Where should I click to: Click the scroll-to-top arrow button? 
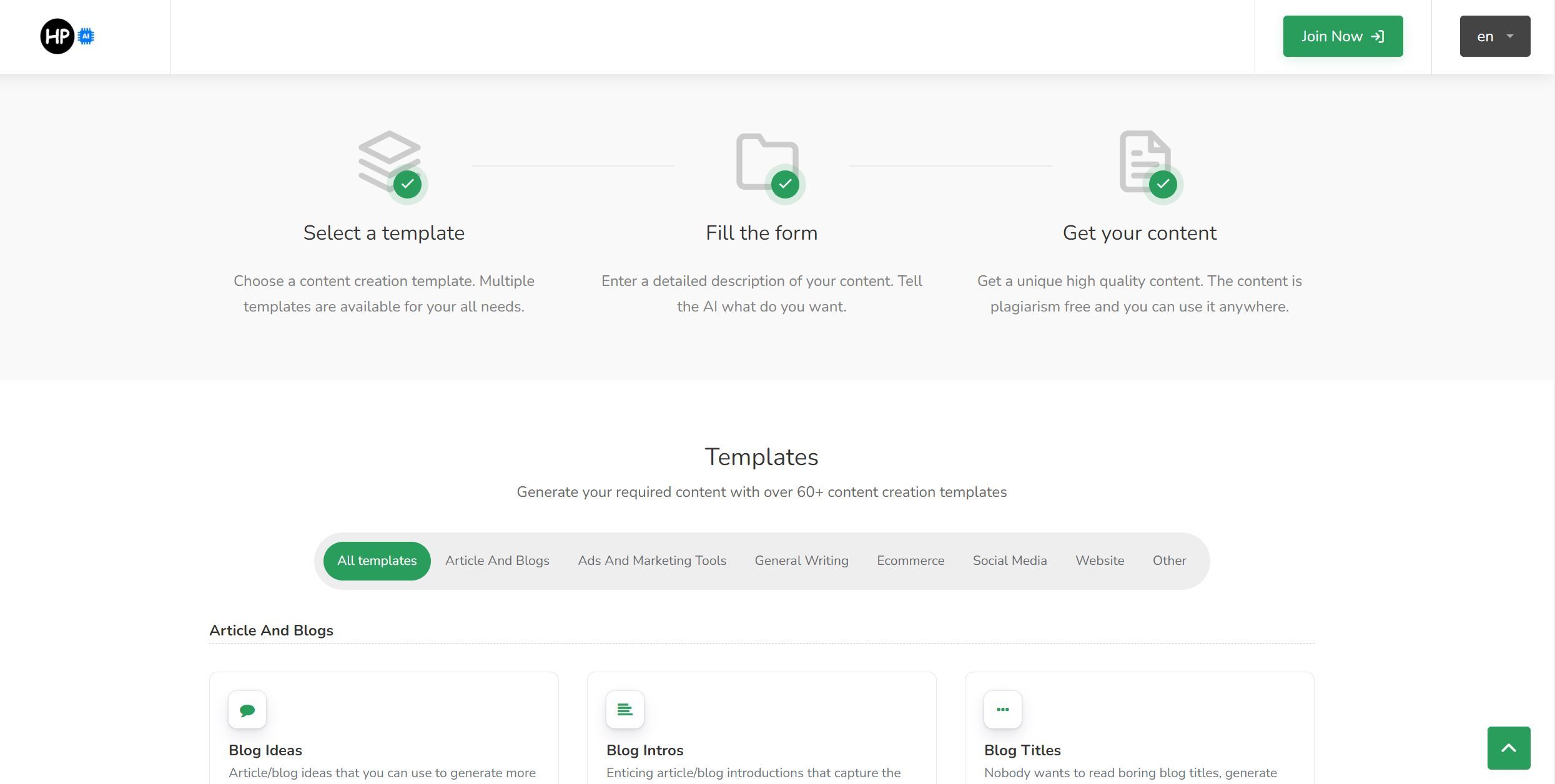1508,748
